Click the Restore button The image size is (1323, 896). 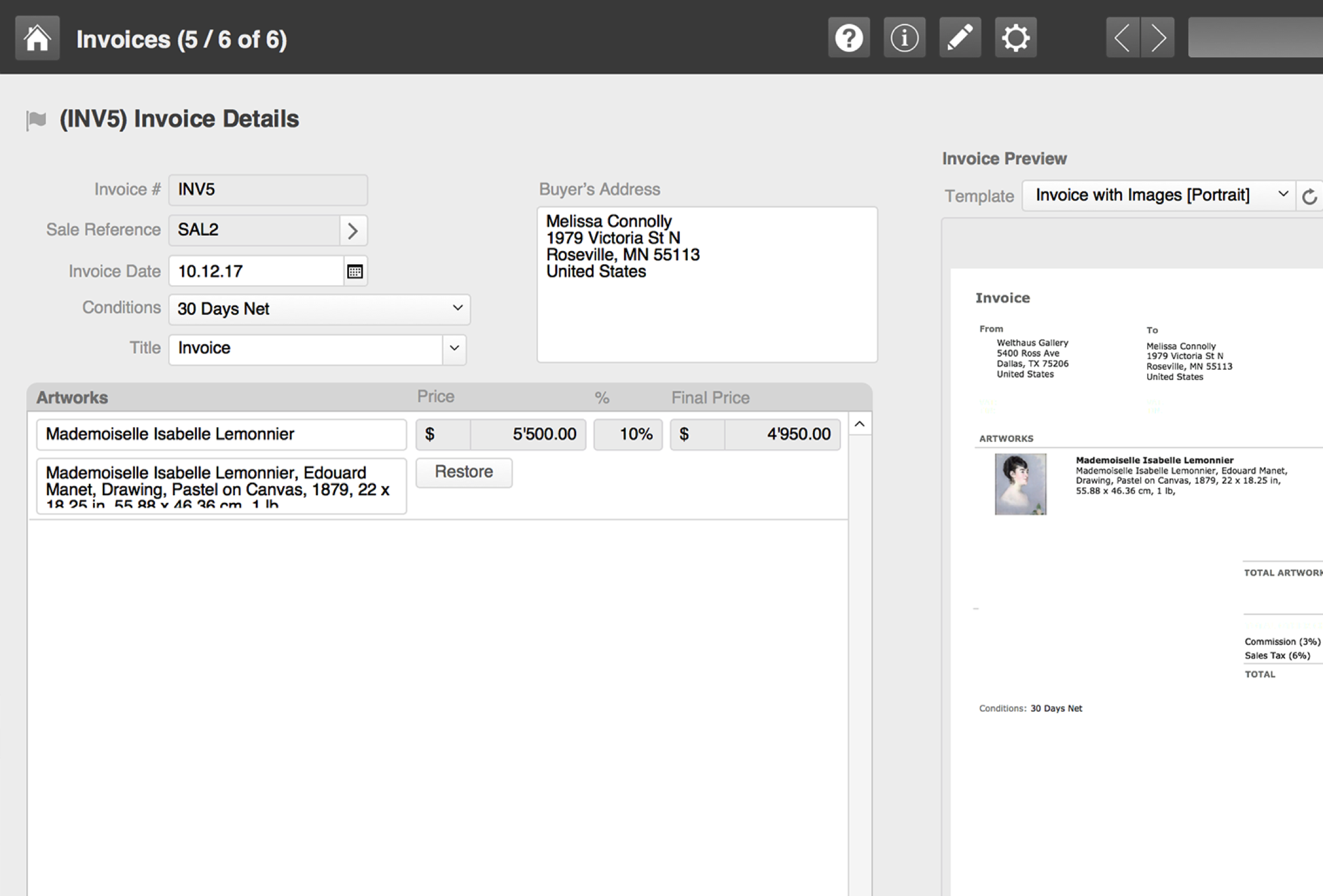pyautogui.click(x=463, y=472)
